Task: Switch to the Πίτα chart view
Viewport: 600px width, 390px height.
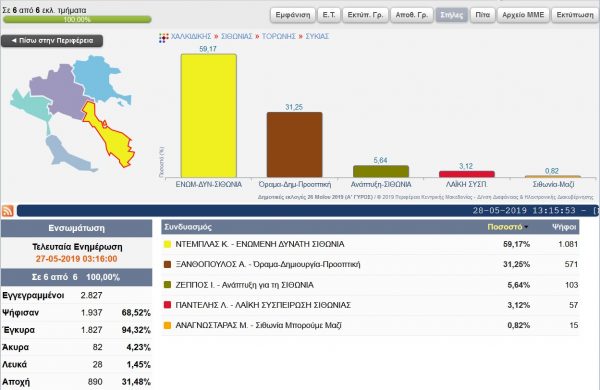Action: pyautogui.click(x=482, y=15)
